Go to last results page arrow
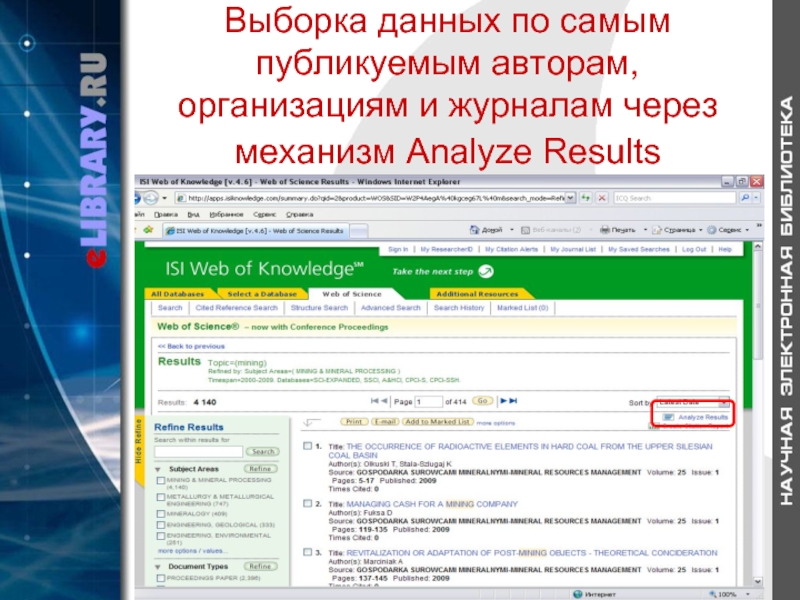The width and height of the screenshot is (800, 600). [x=513, y=401]
